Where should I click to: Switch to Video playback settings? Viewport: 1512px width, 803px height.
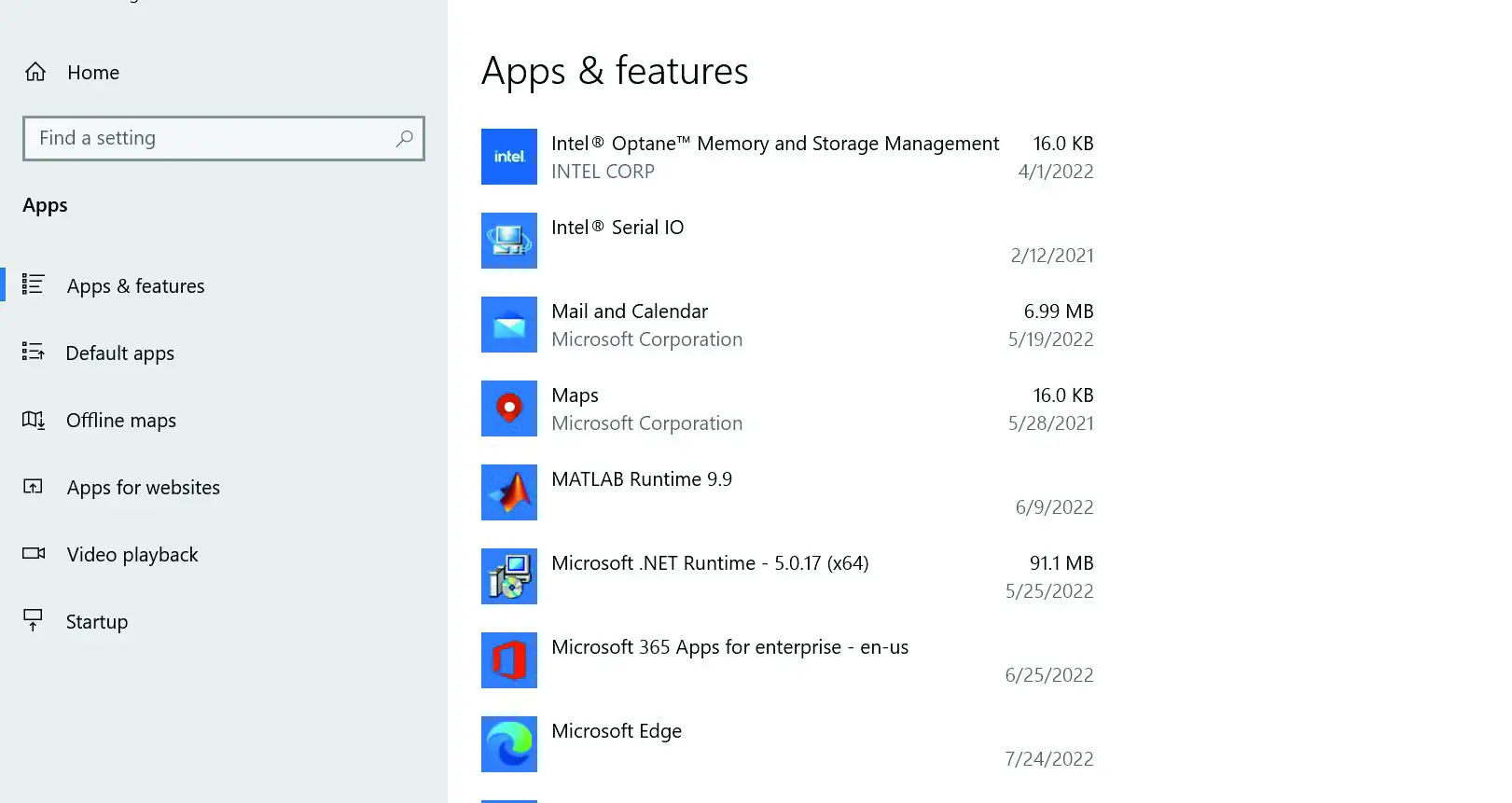pos(132,555)
